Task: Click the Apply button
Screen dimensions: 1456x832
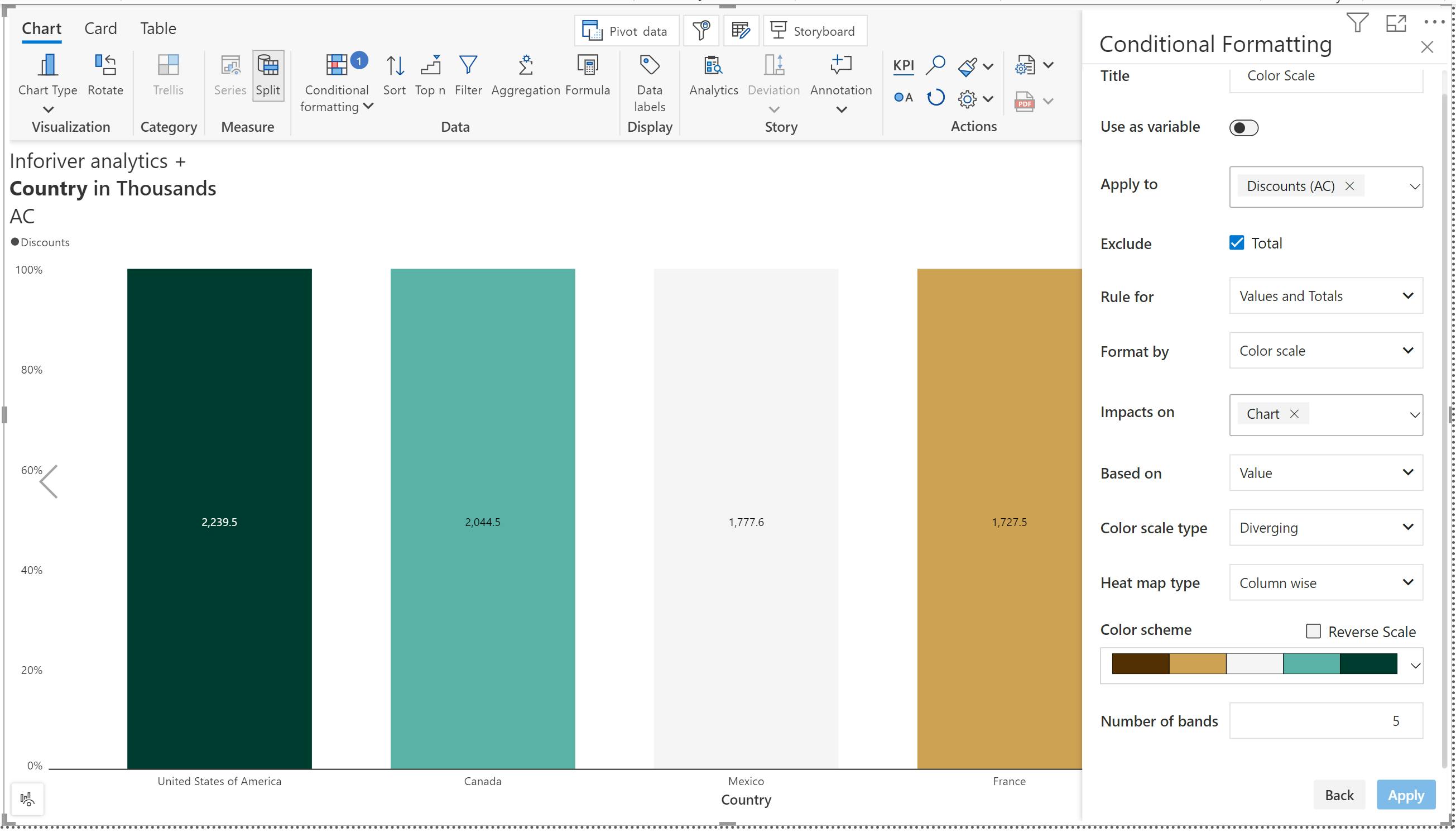Action: tap(1405, 795)
